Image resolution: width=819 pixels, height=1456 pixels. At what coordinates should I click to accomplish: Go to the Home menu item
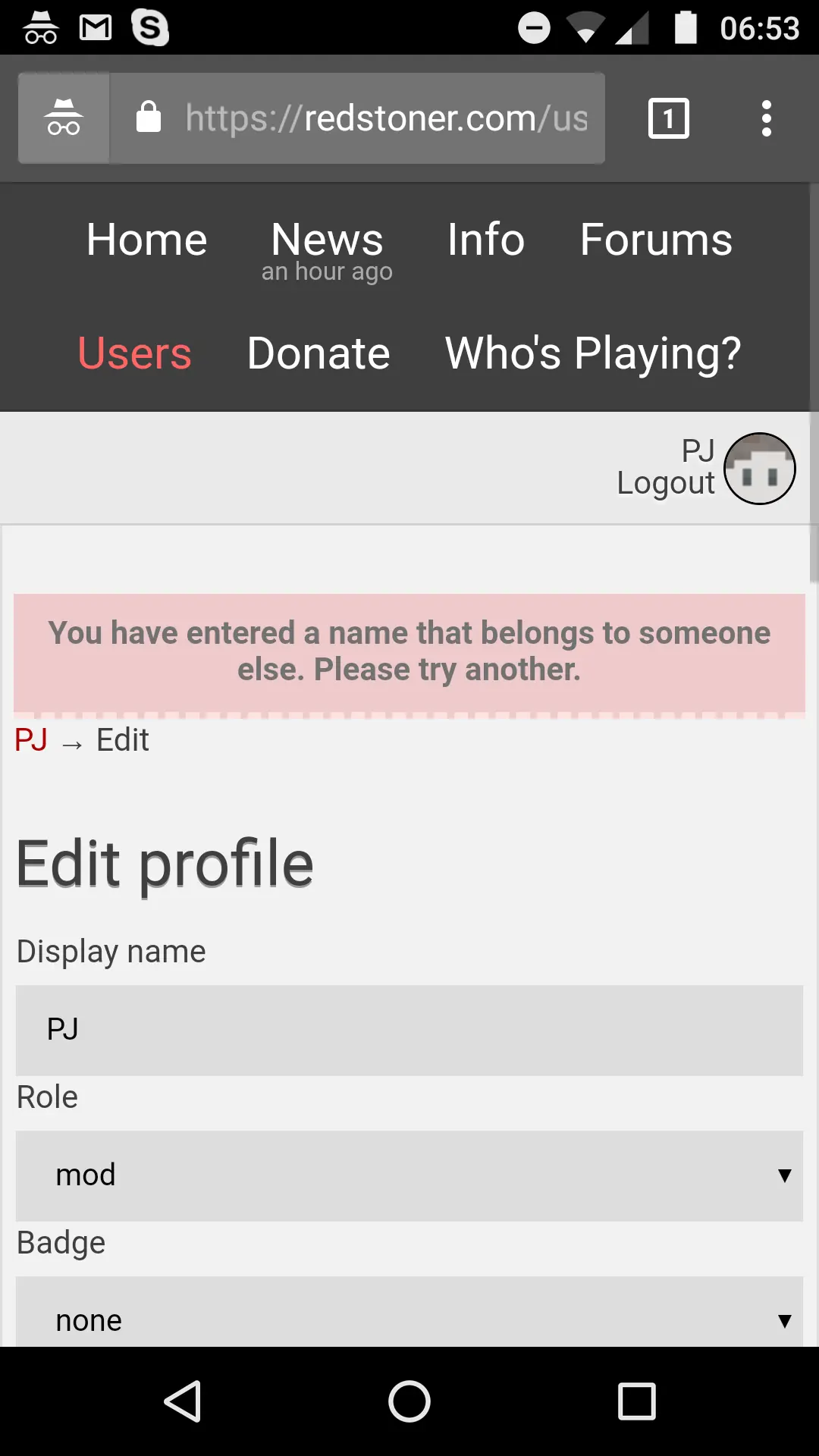(x=146, y=240)
